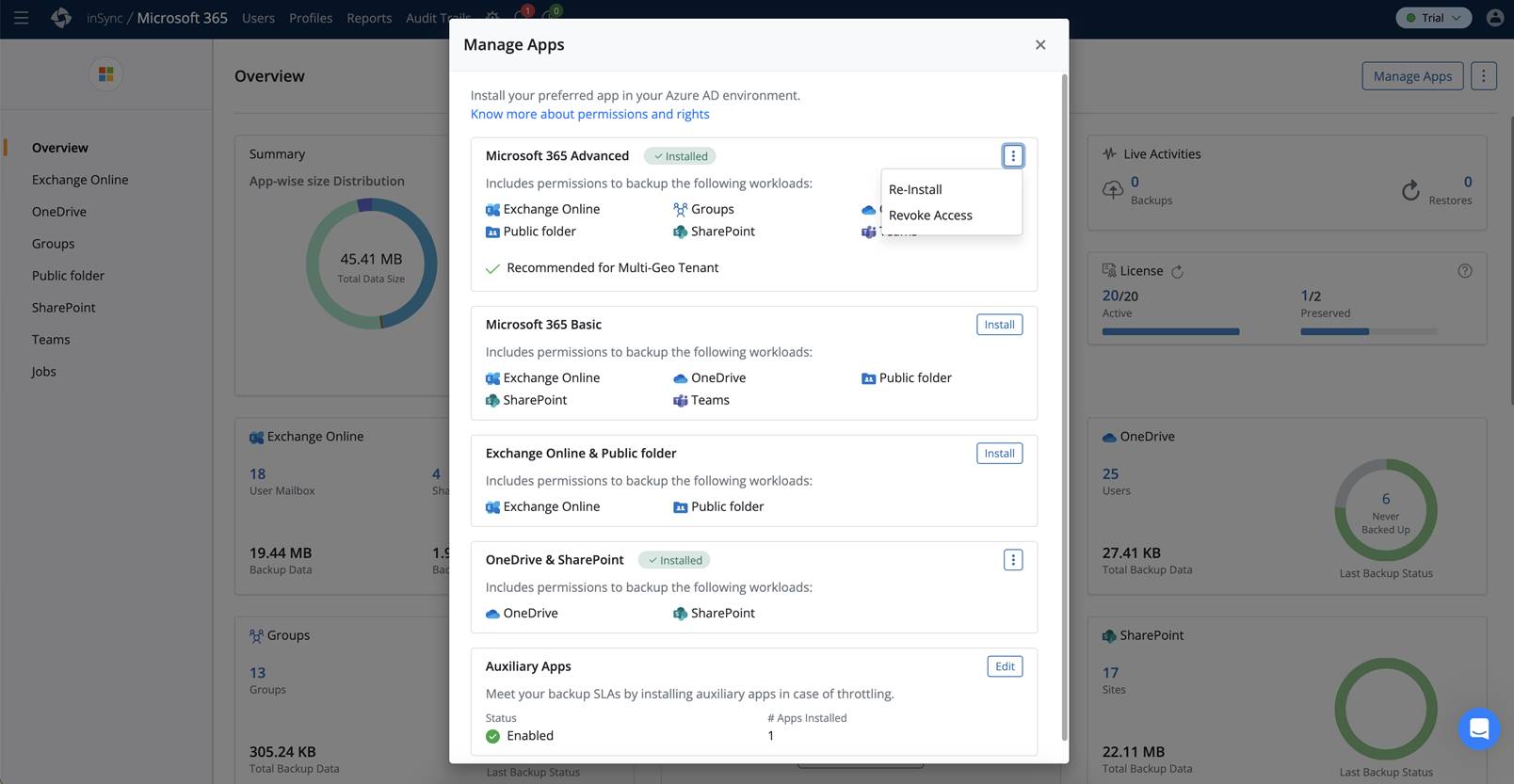Click the Preserved license progress bar
Image resolution: width=1514 pixels, height=784 pixels.
[1368, 331]
